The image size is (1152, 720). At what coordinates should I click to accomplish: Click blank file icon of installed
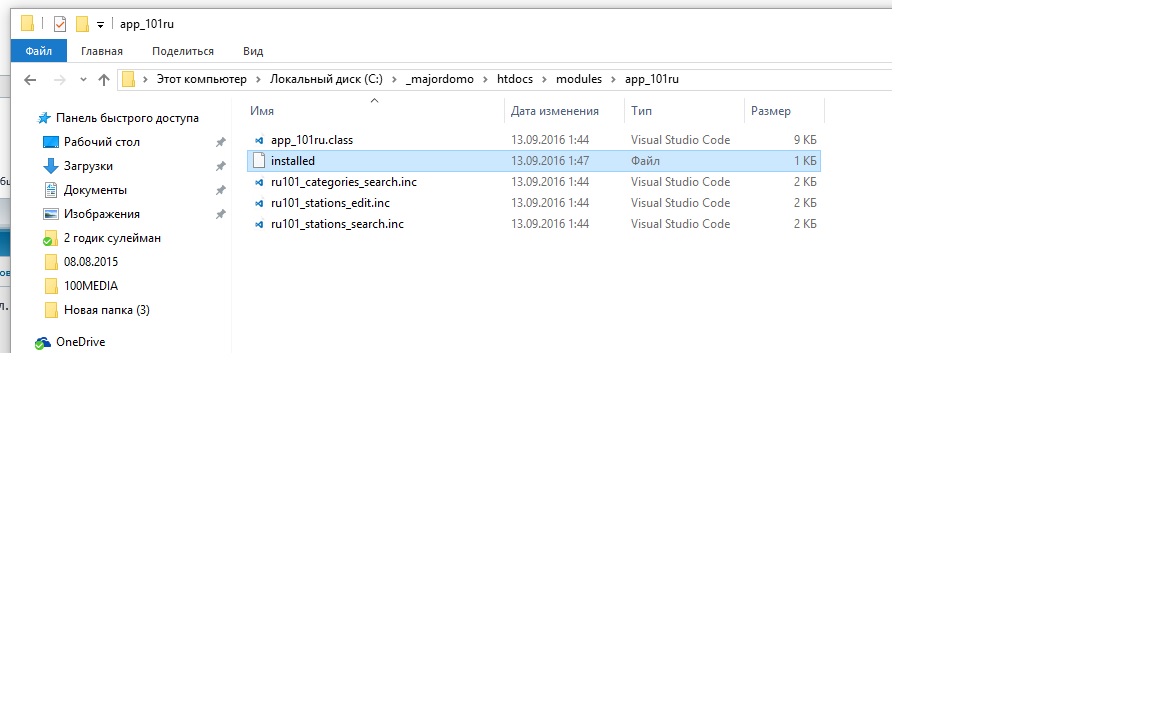pos(259,161)
